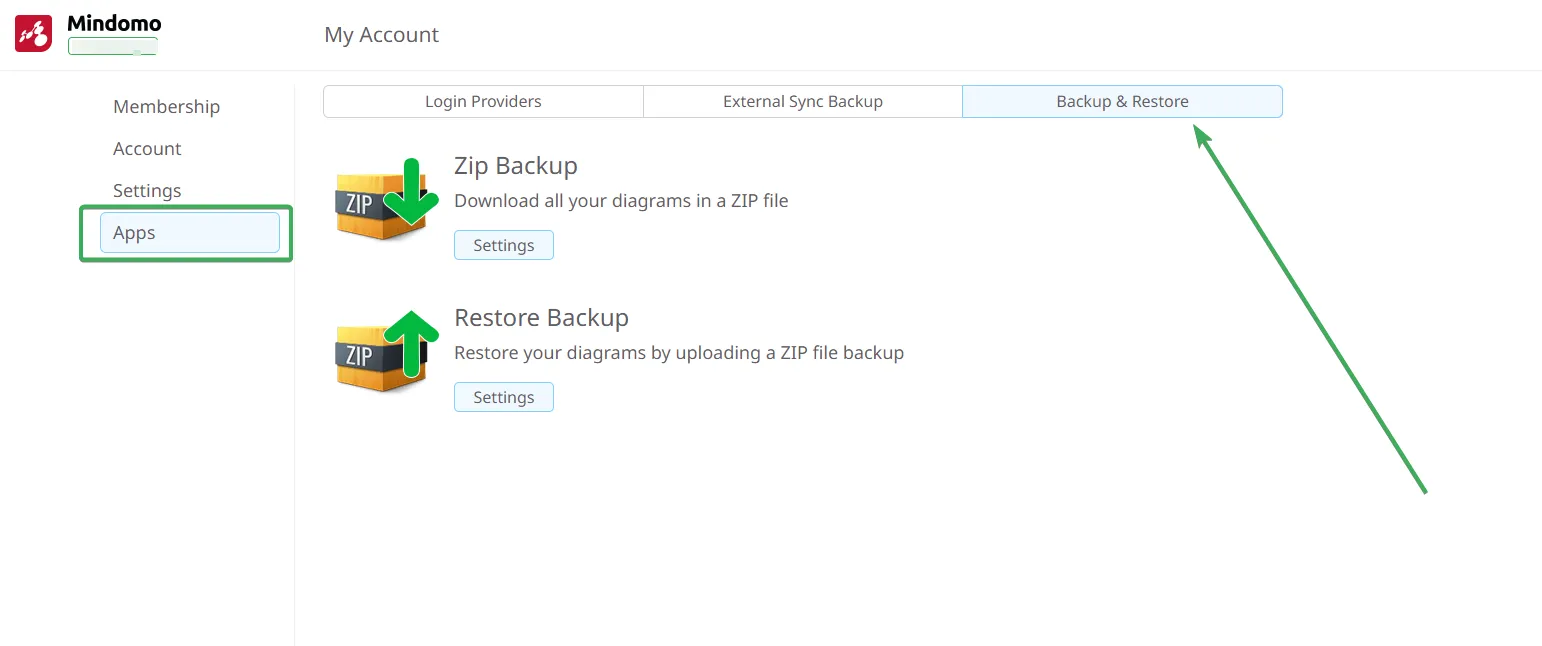Select the Backup & Restore tab
Image resolution: width=1542 pixels, height=646 pixels.
tap(1122, 102)
